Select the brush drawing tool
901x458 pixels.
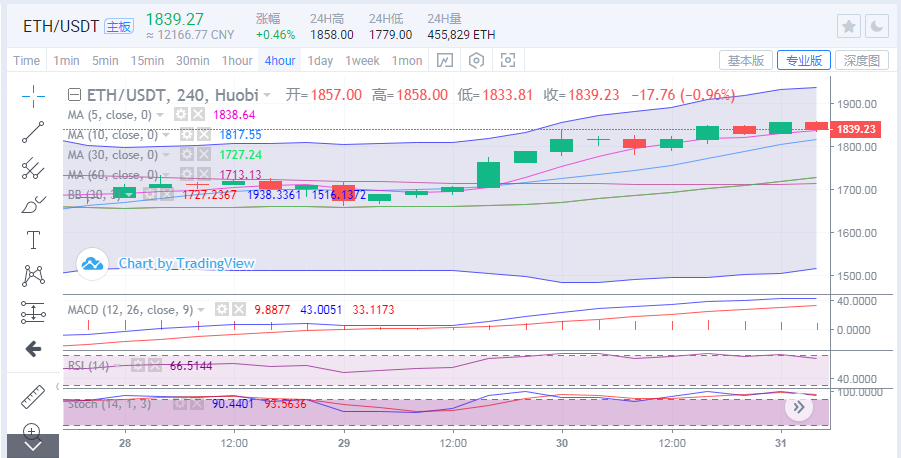click(33, 205)
